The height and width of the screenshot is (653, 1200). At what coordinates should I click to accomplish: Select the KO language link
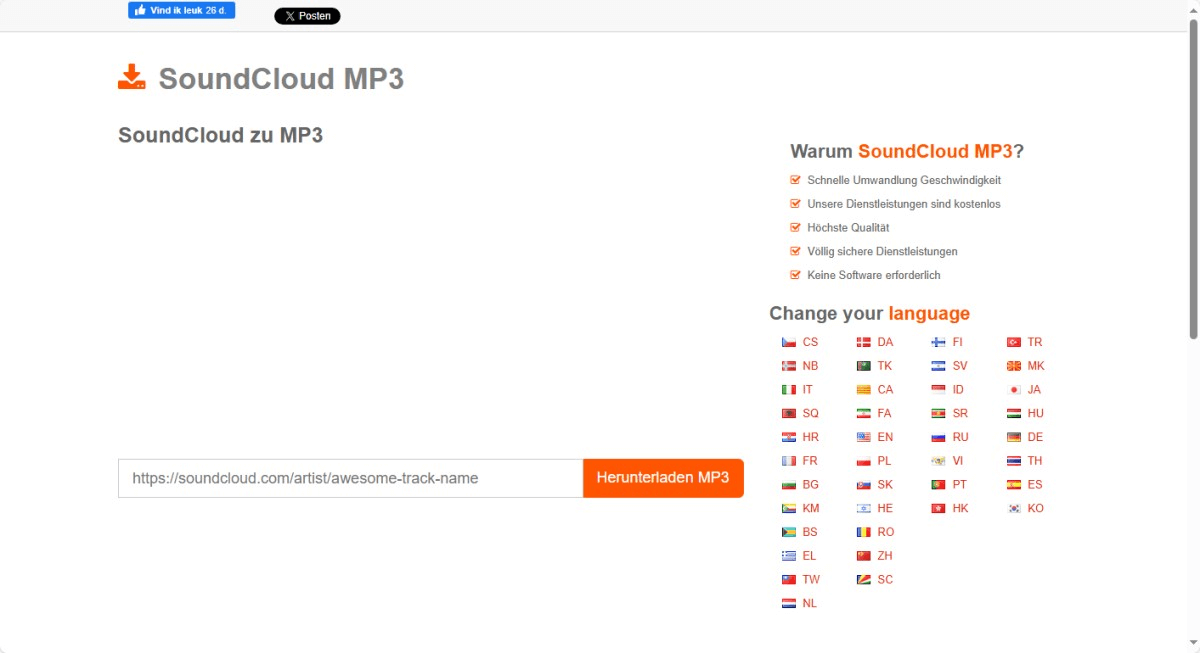pos(1035,508)
